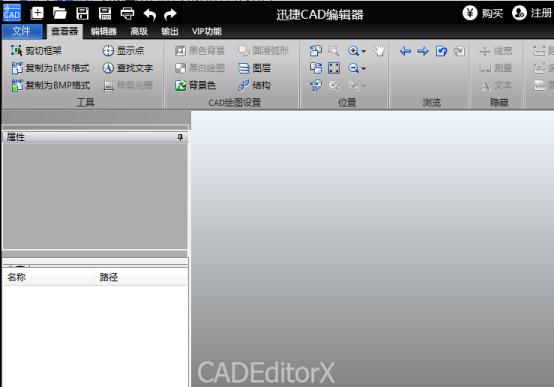Image resolution: width=554 pixels, height=387 pixels.
Task: Go to previous view with left arrow
Action: coord(405,51)
